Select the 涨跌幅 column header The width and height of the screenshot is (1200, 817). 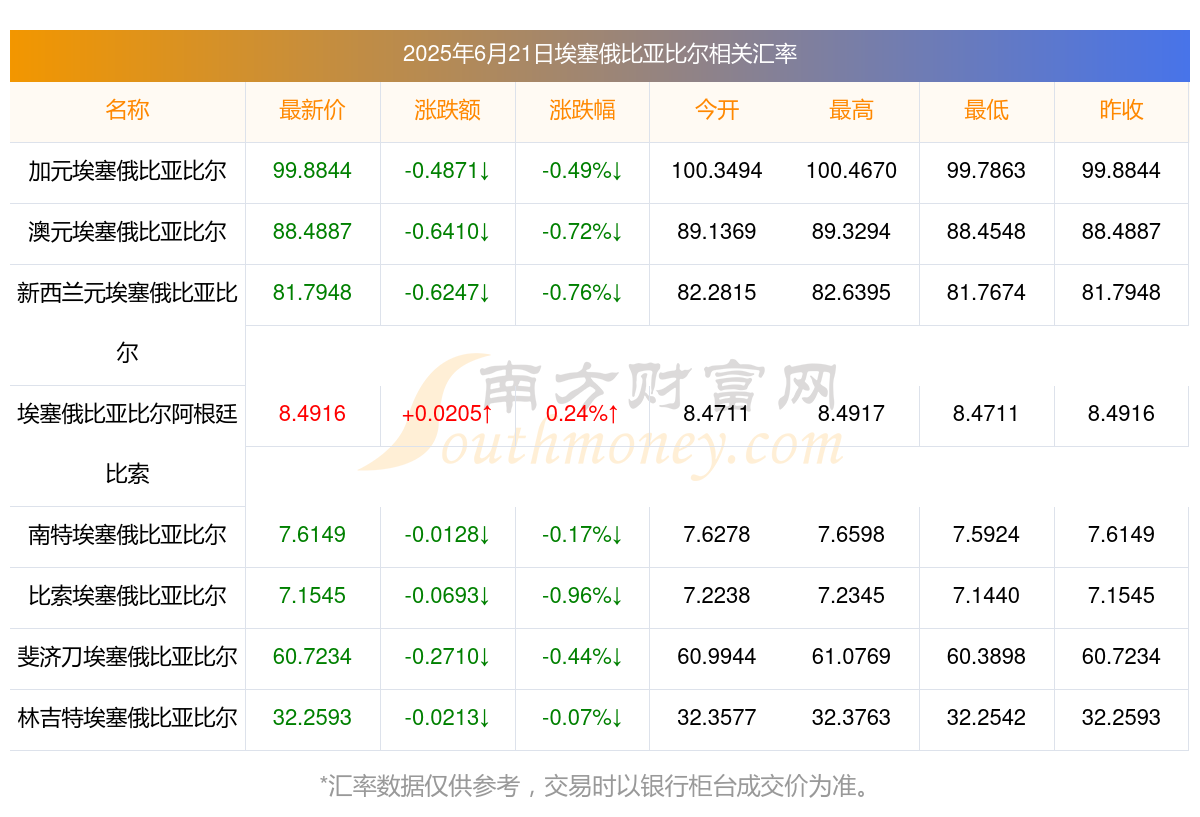point(582,110)
